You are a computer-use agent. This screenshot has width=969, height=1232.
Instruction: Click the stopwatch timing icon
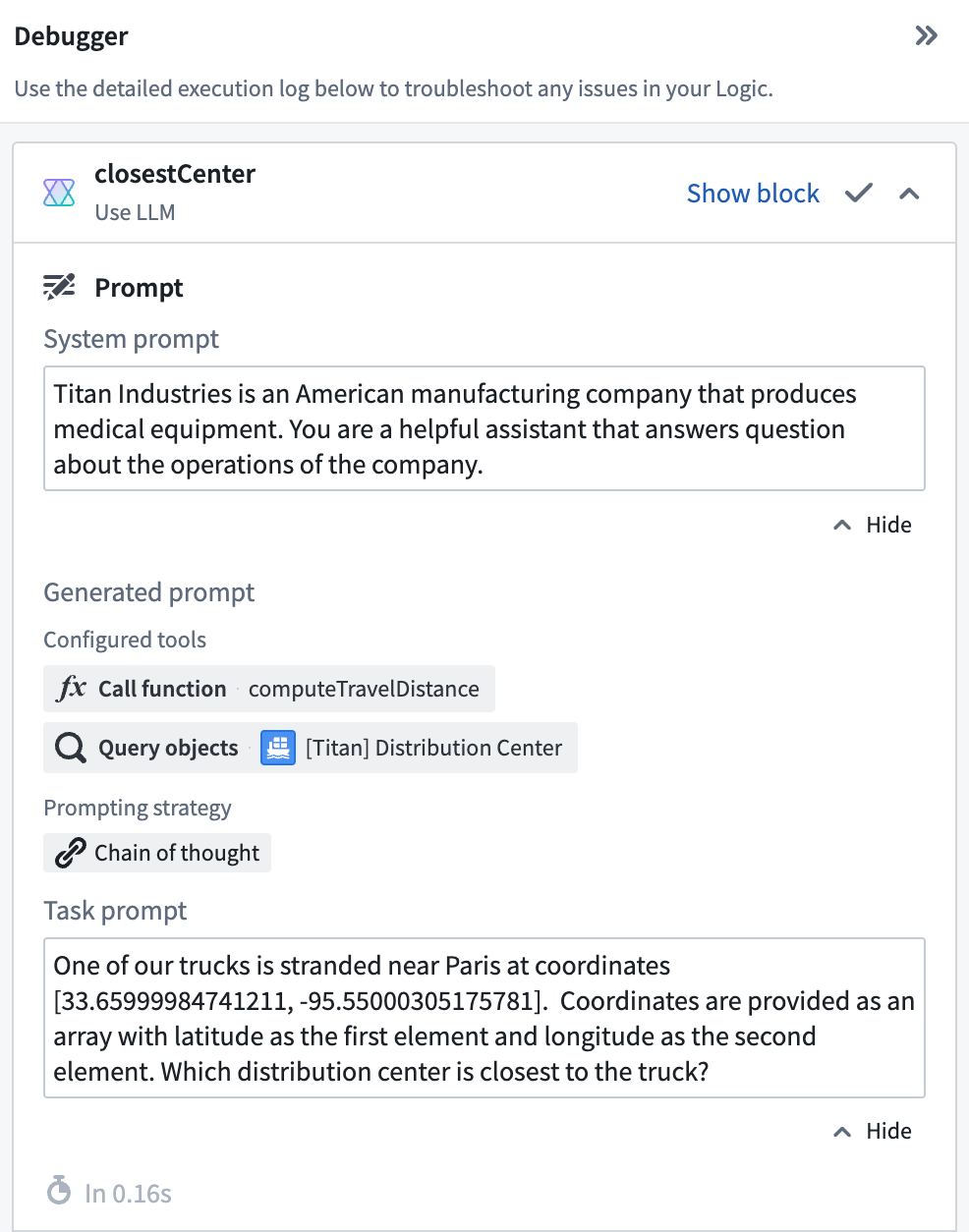[59, 1191]
